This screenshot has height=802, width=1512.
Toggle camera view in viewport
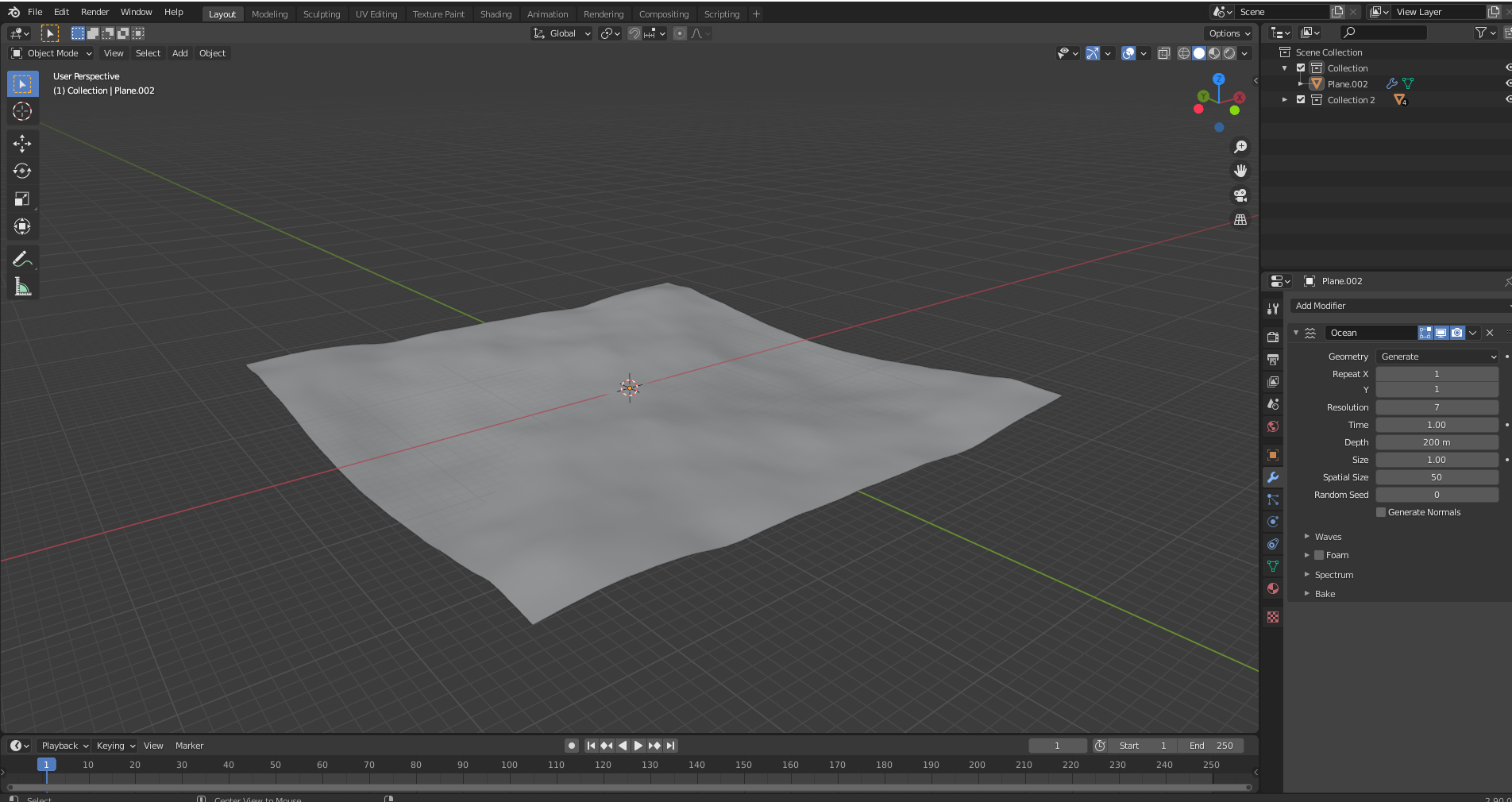tap(1240, 195)
